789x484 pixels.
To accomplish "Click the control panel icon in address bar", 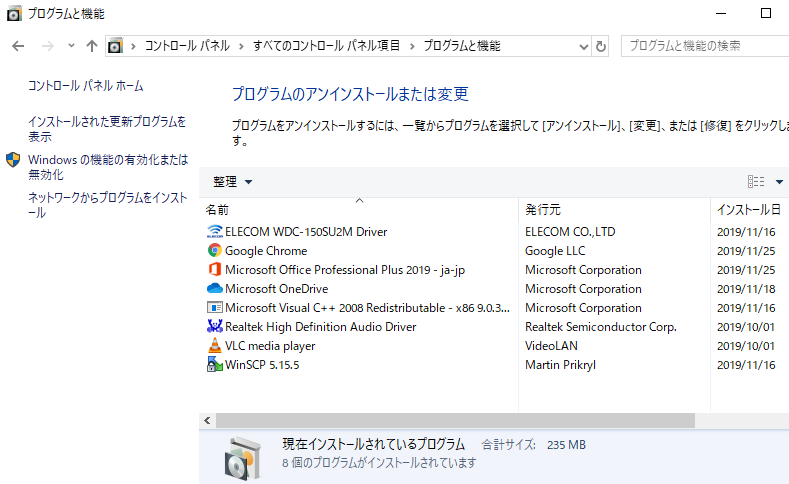I will point(115,46).
